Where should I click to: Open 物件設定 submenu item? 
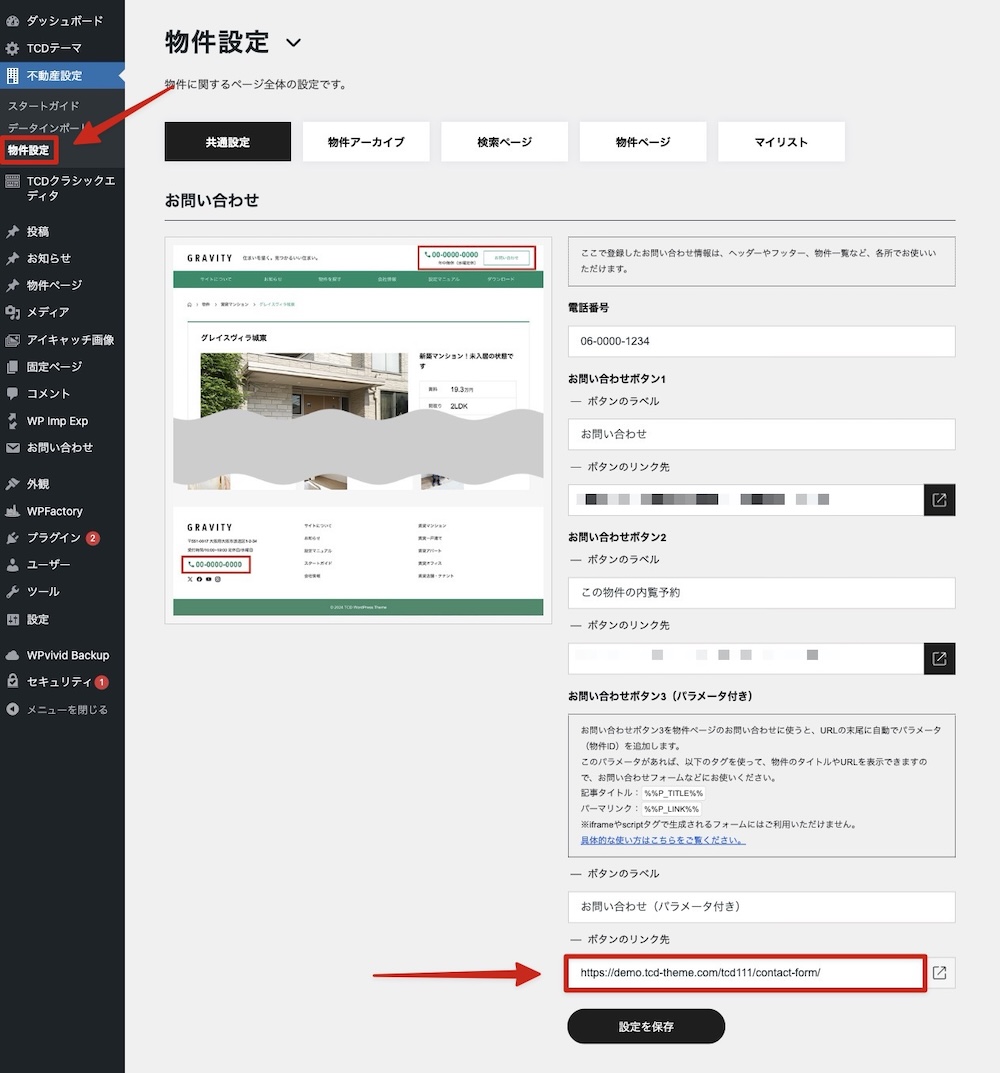(x=29, y=151)
